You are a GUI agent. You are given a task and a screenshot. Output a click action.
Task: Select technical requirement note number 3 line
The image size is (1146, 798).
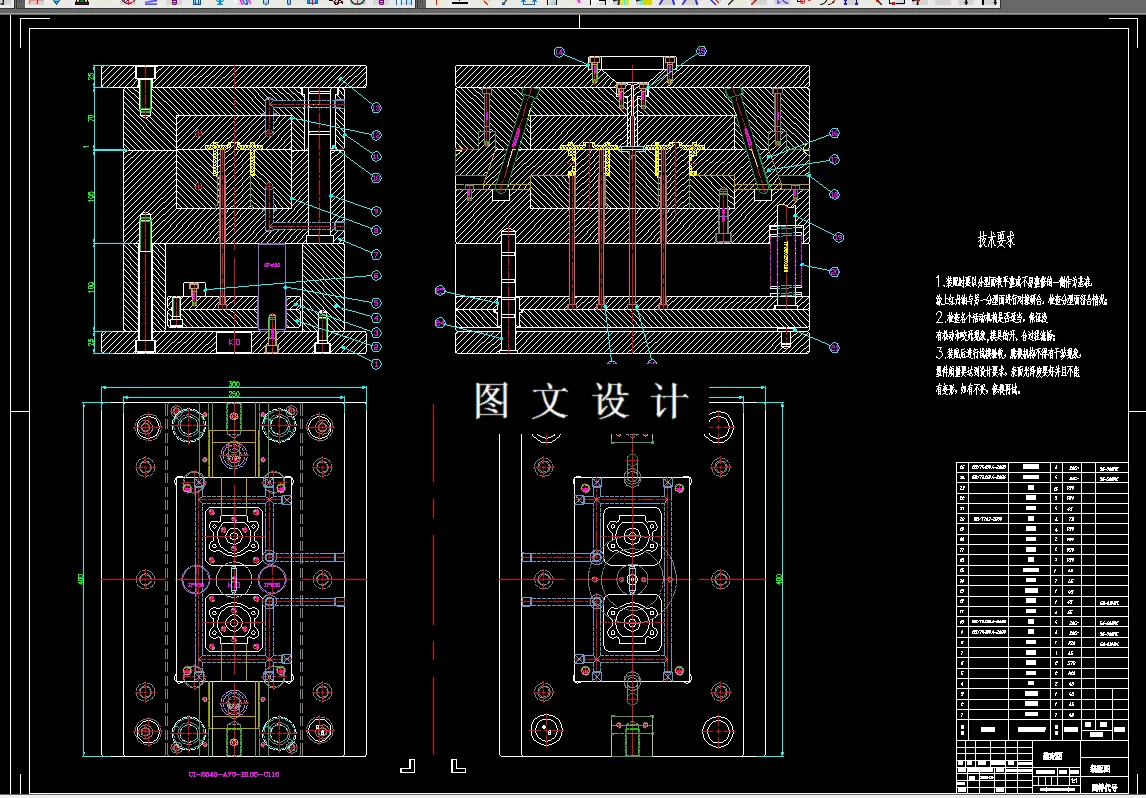[x=1008, y=354]
